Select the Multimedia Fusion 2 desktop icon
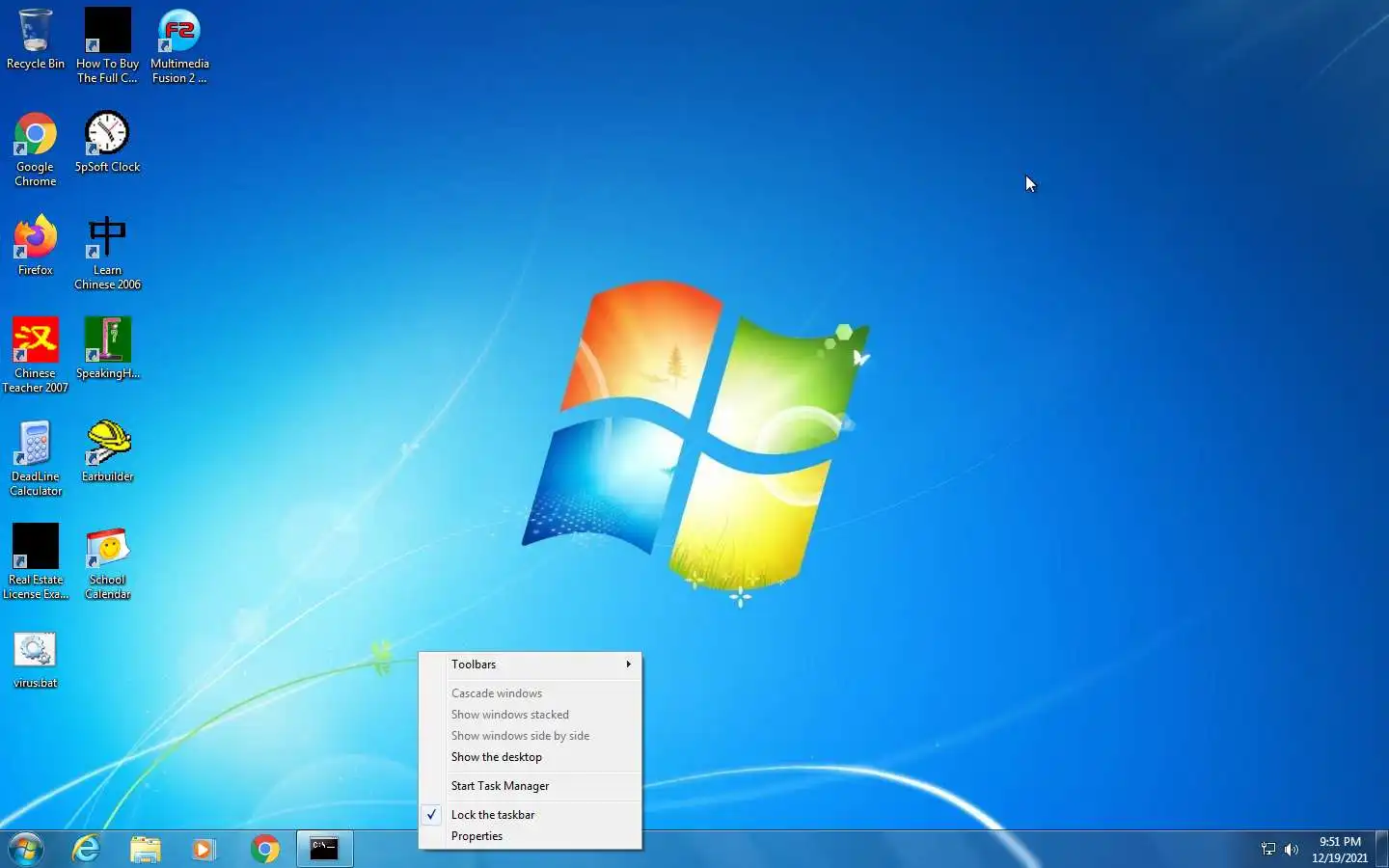Viewport: 1389px width, 868px height. click(x=179, y=45)
